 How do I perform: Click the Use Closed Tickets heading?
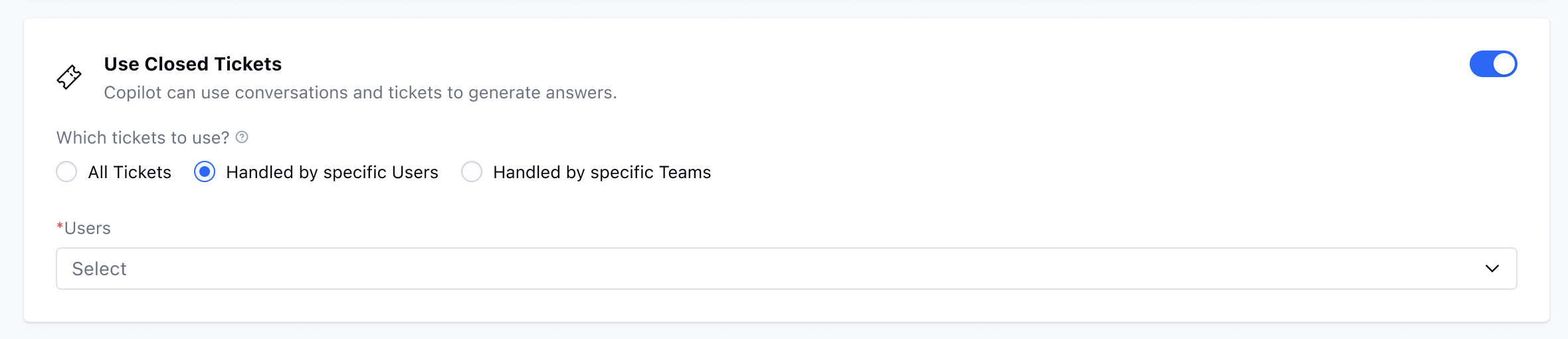coord(193,64)
